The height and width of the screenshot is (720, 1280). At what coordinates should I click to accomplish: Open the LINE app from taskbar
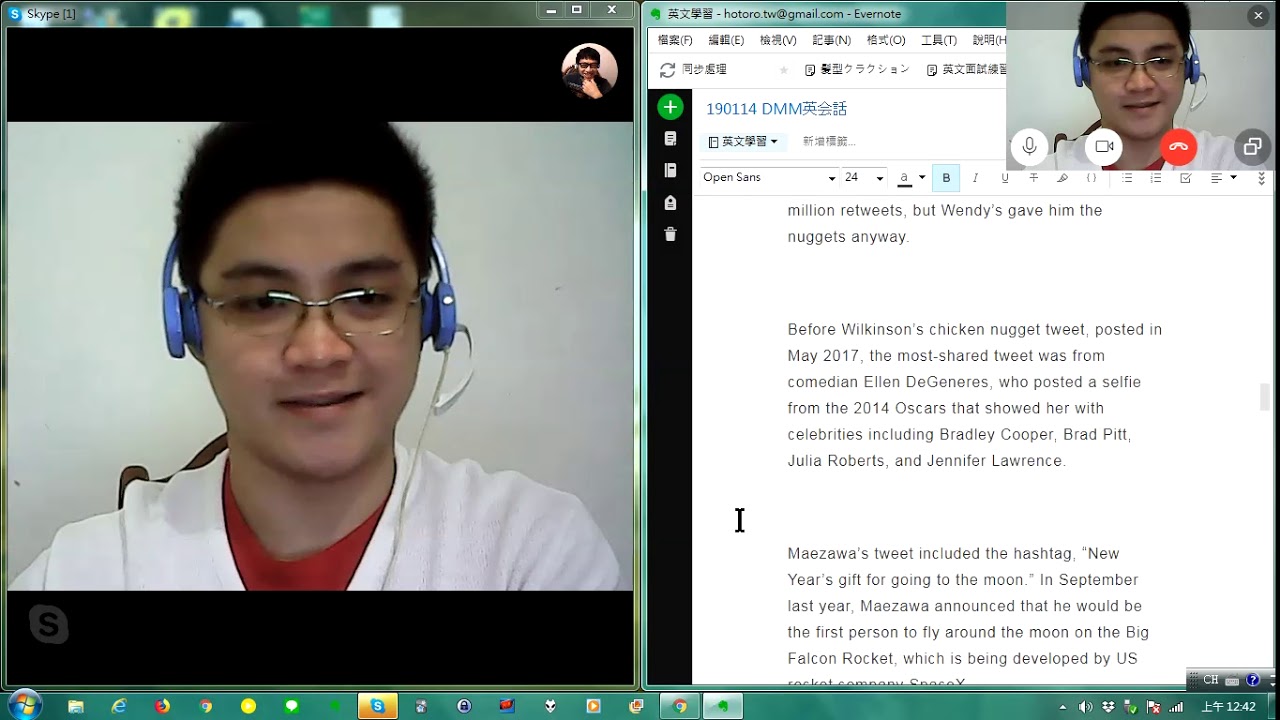click(x=291, y=706)
